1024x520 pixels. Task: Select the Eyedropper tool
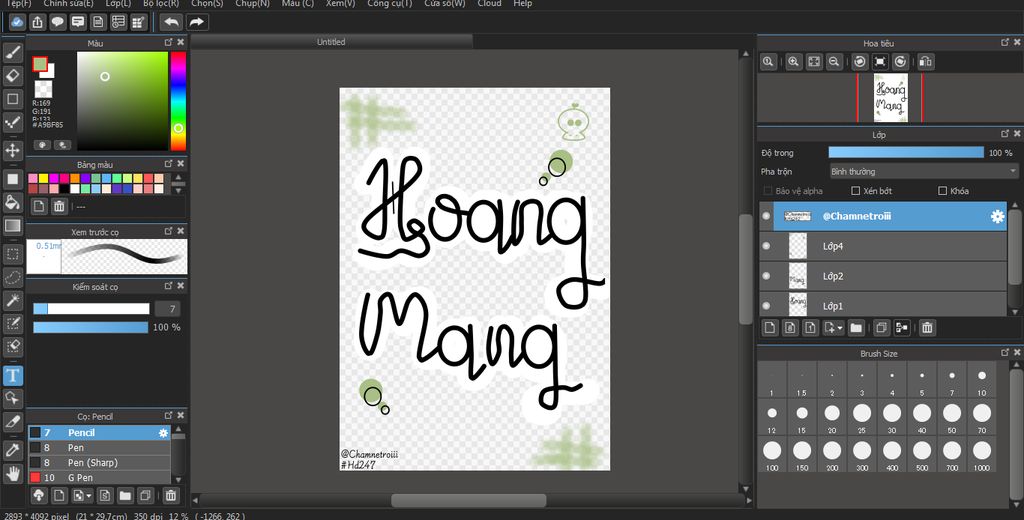click(13, 449)
